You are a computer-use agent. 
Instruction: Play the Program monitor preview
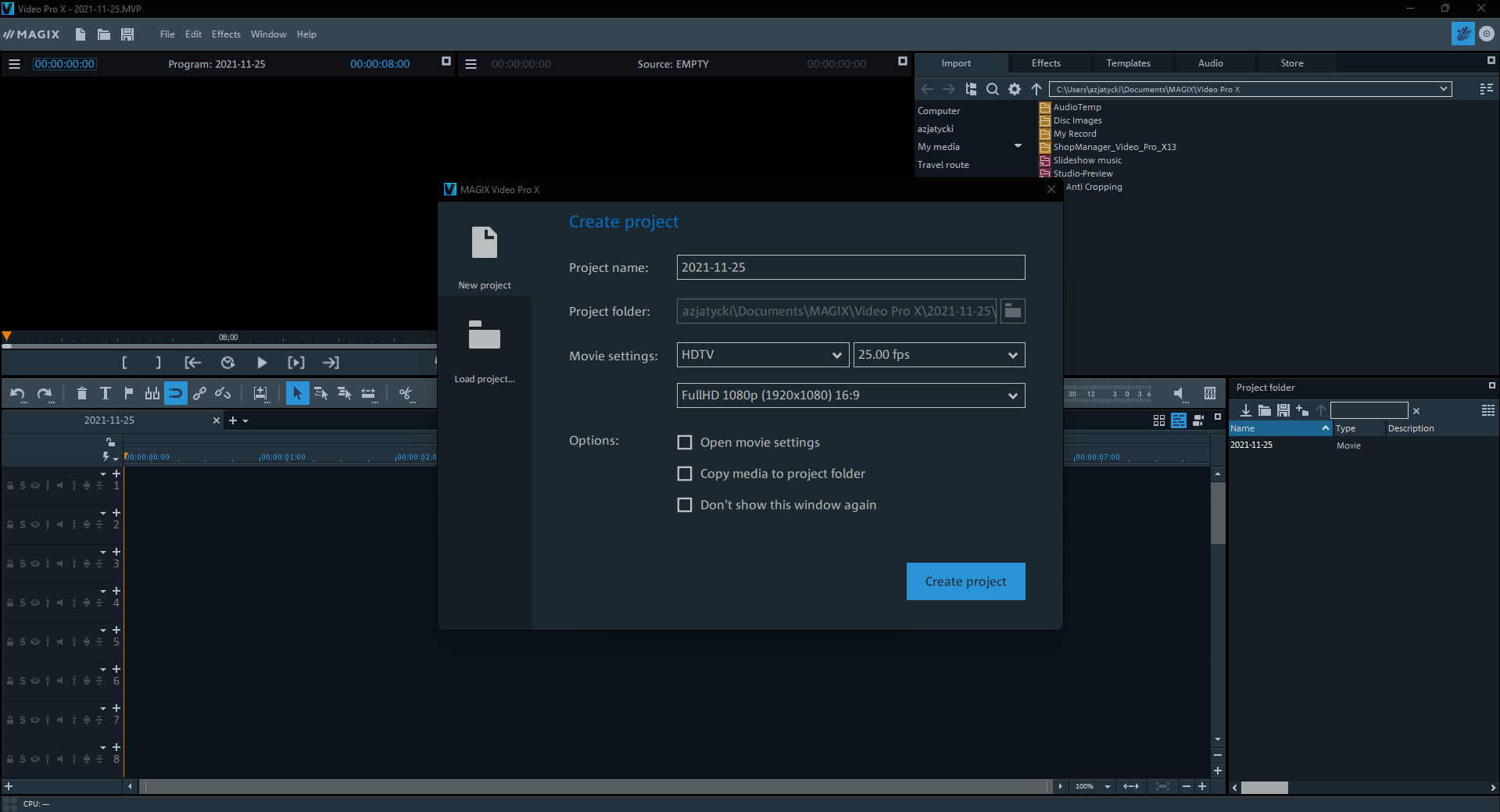click(x=262, y=363)
